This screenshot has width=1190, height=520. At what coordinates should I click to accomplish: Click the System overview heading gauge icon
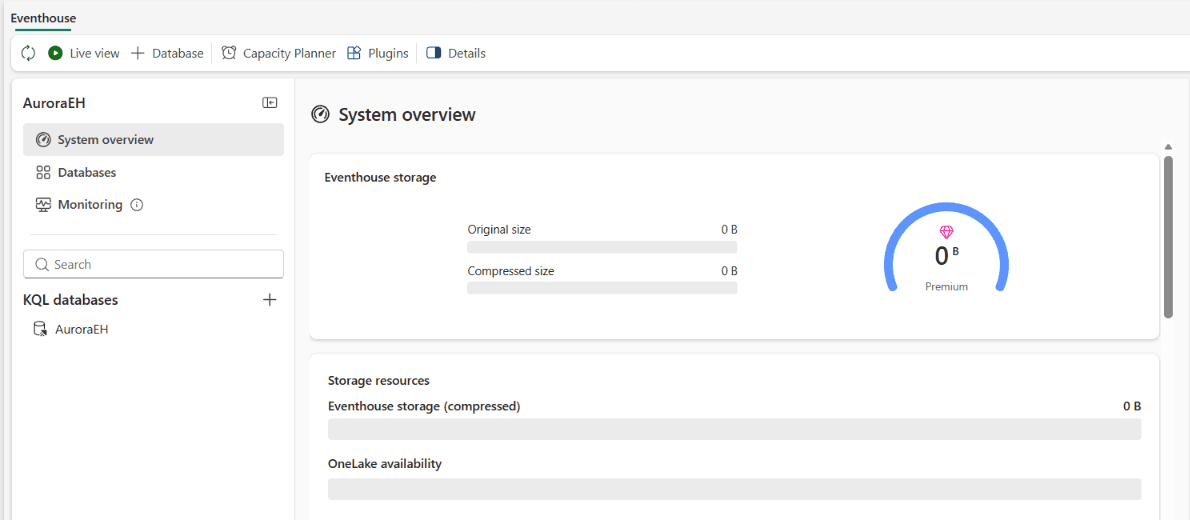[320, 115]
